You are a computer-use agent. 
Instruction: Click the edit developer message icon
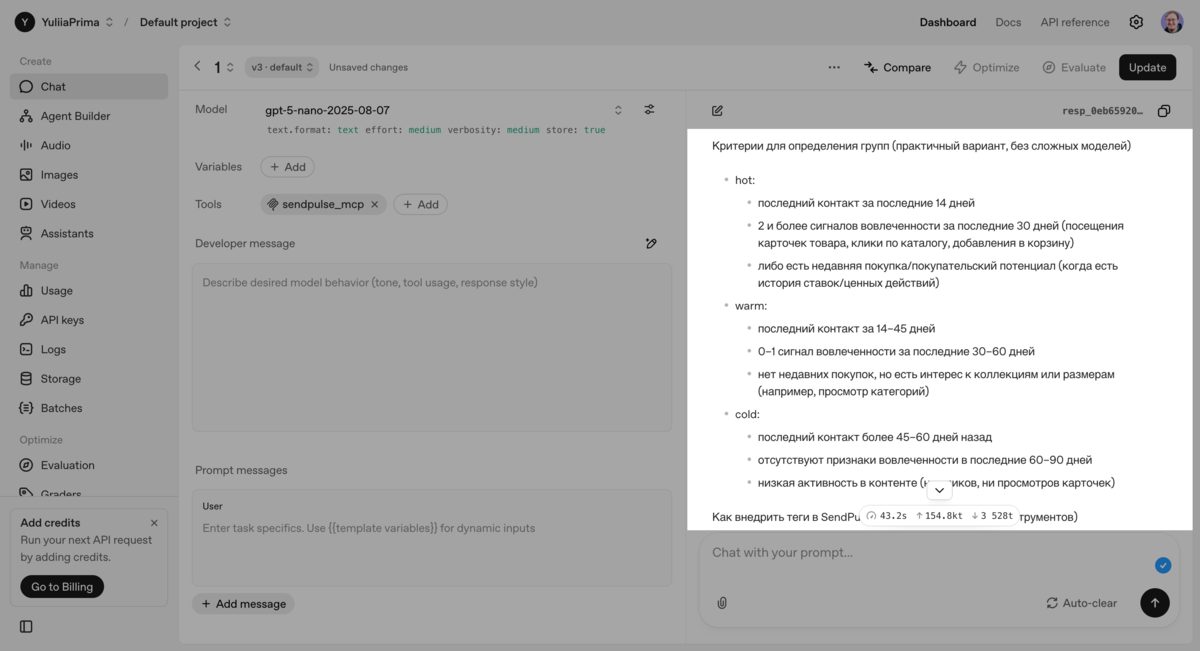click(x=651, y=243)
